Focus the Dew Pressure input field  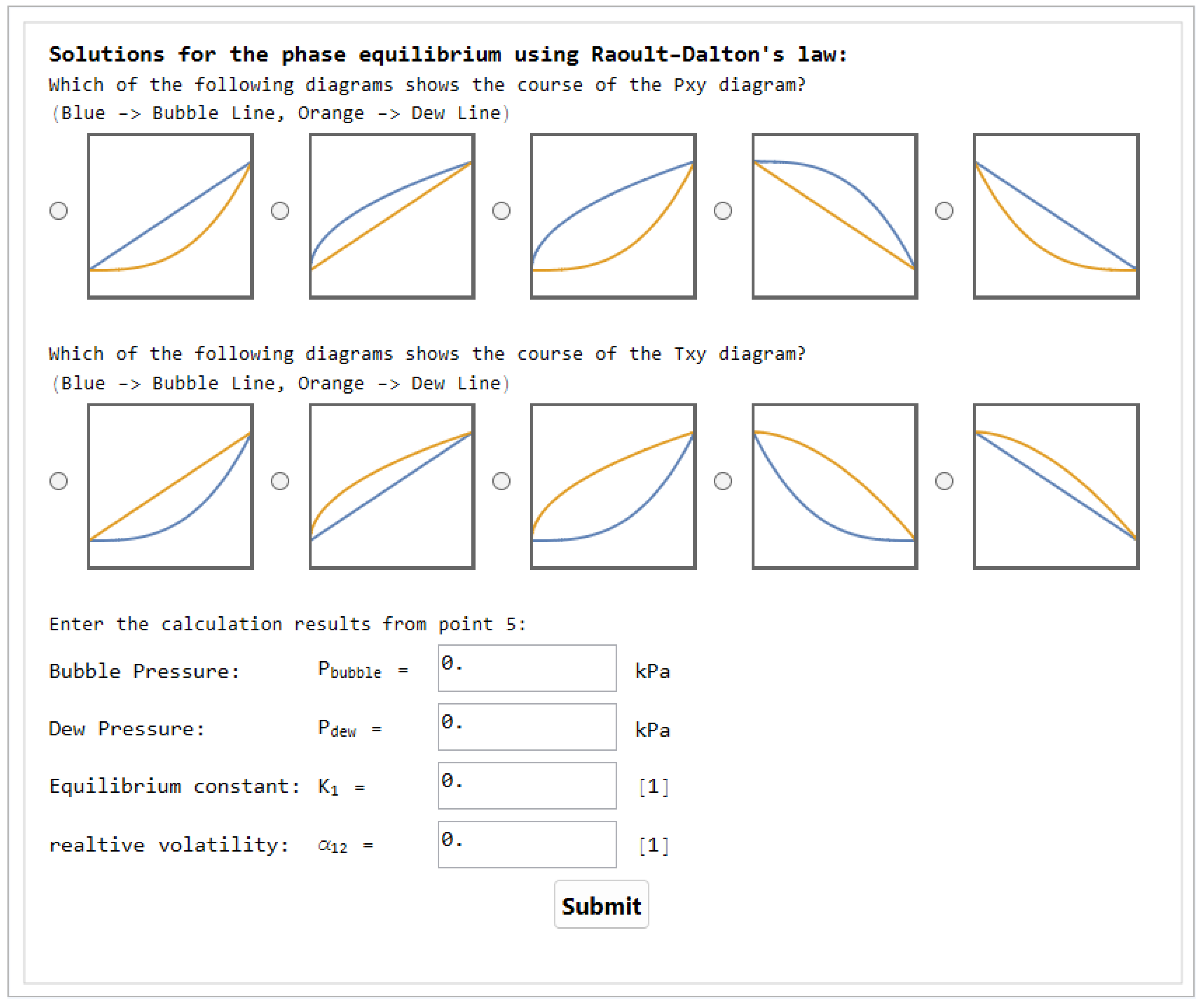[x=527, y=727]
